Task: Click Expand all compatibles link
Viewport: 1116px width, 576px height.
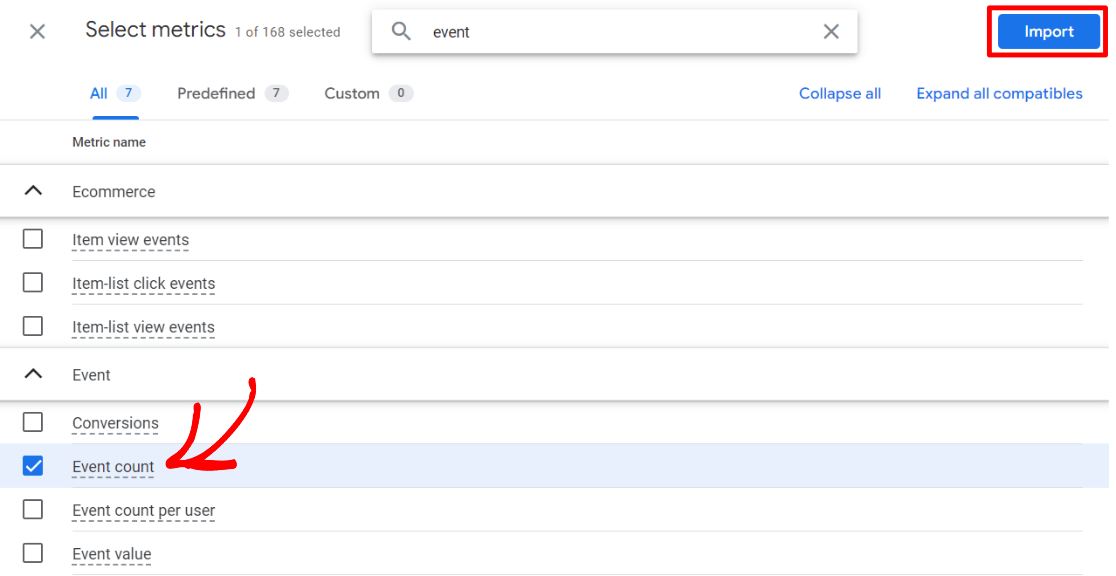Action: [999, 94]
